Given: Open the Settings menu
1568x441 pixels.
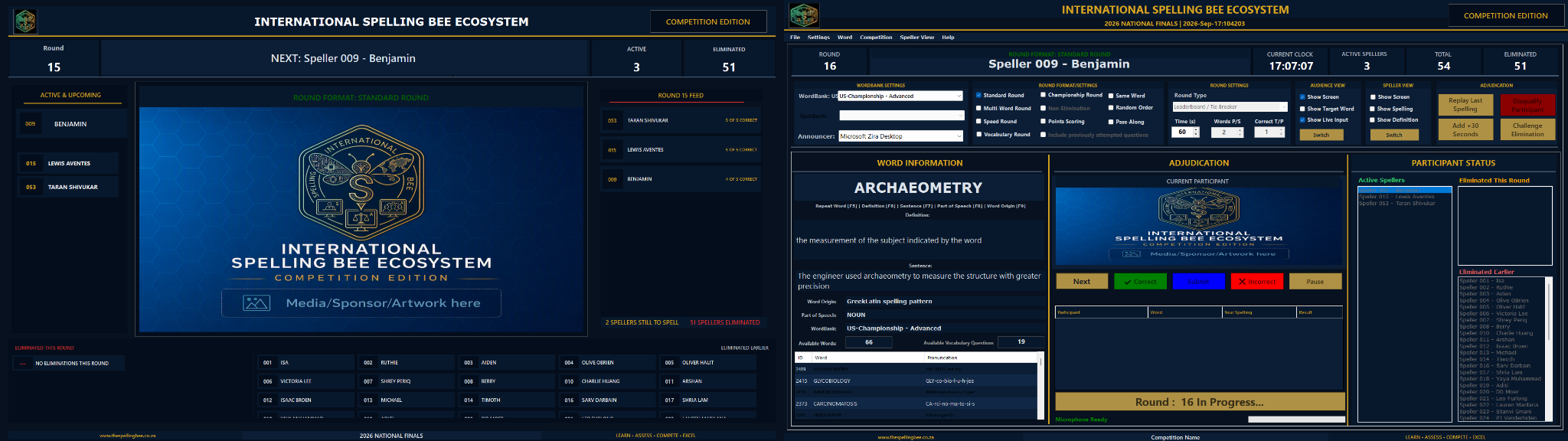Looking at the screenshot, I should coord(818,37).
